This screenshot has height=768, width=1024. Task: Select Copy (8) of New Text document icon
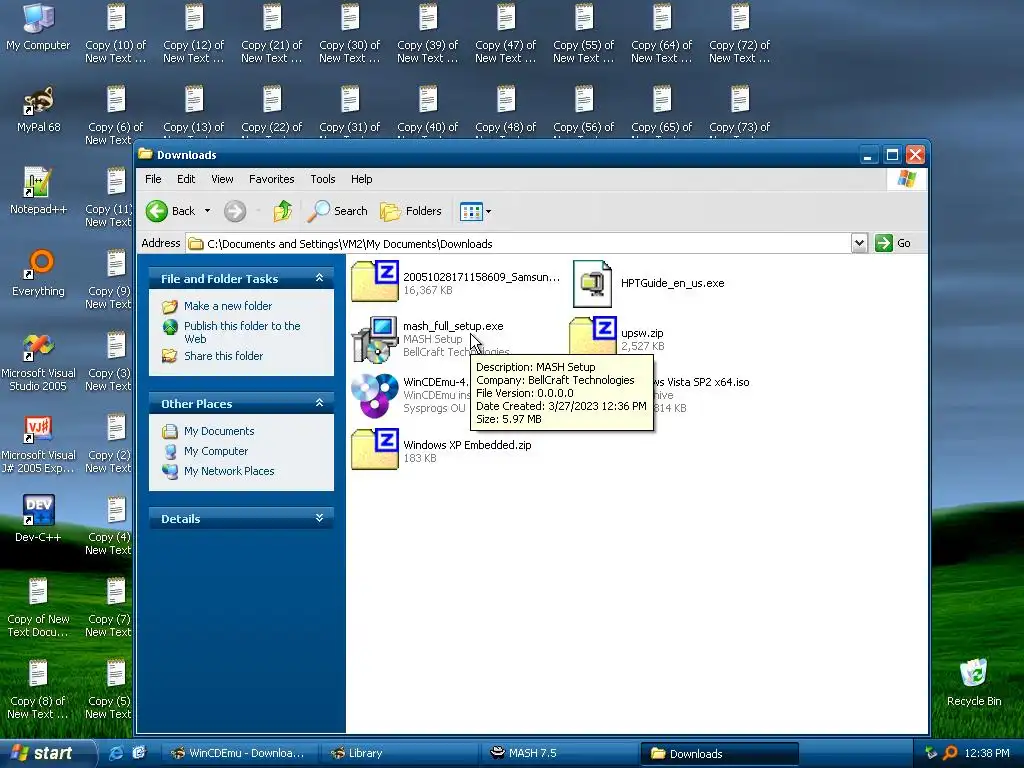38,674
